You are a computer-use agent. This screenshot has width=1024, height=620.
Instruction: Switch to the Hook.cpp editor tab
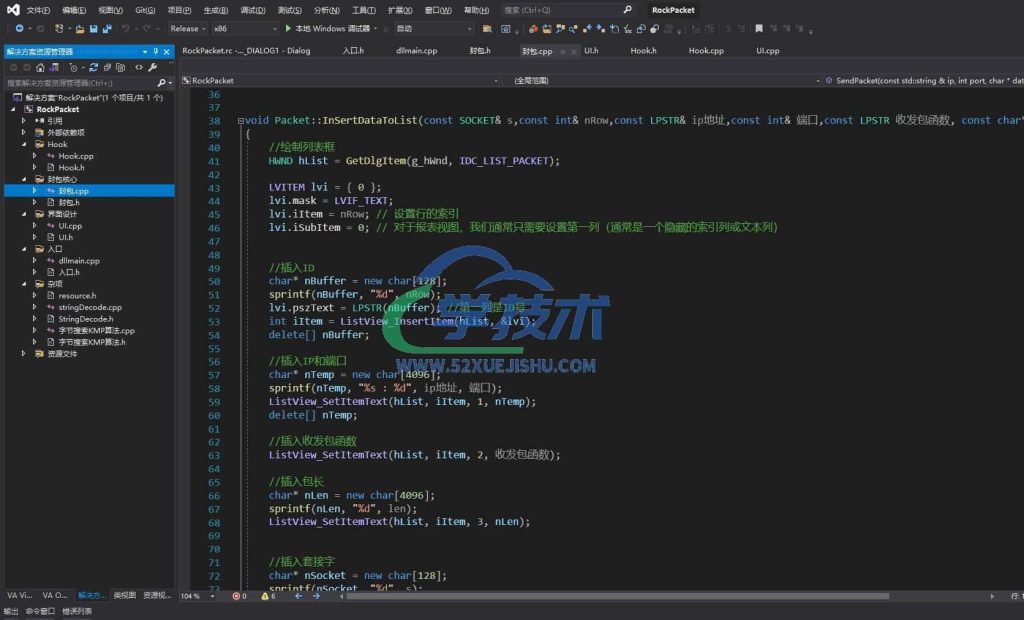(705, 50)
